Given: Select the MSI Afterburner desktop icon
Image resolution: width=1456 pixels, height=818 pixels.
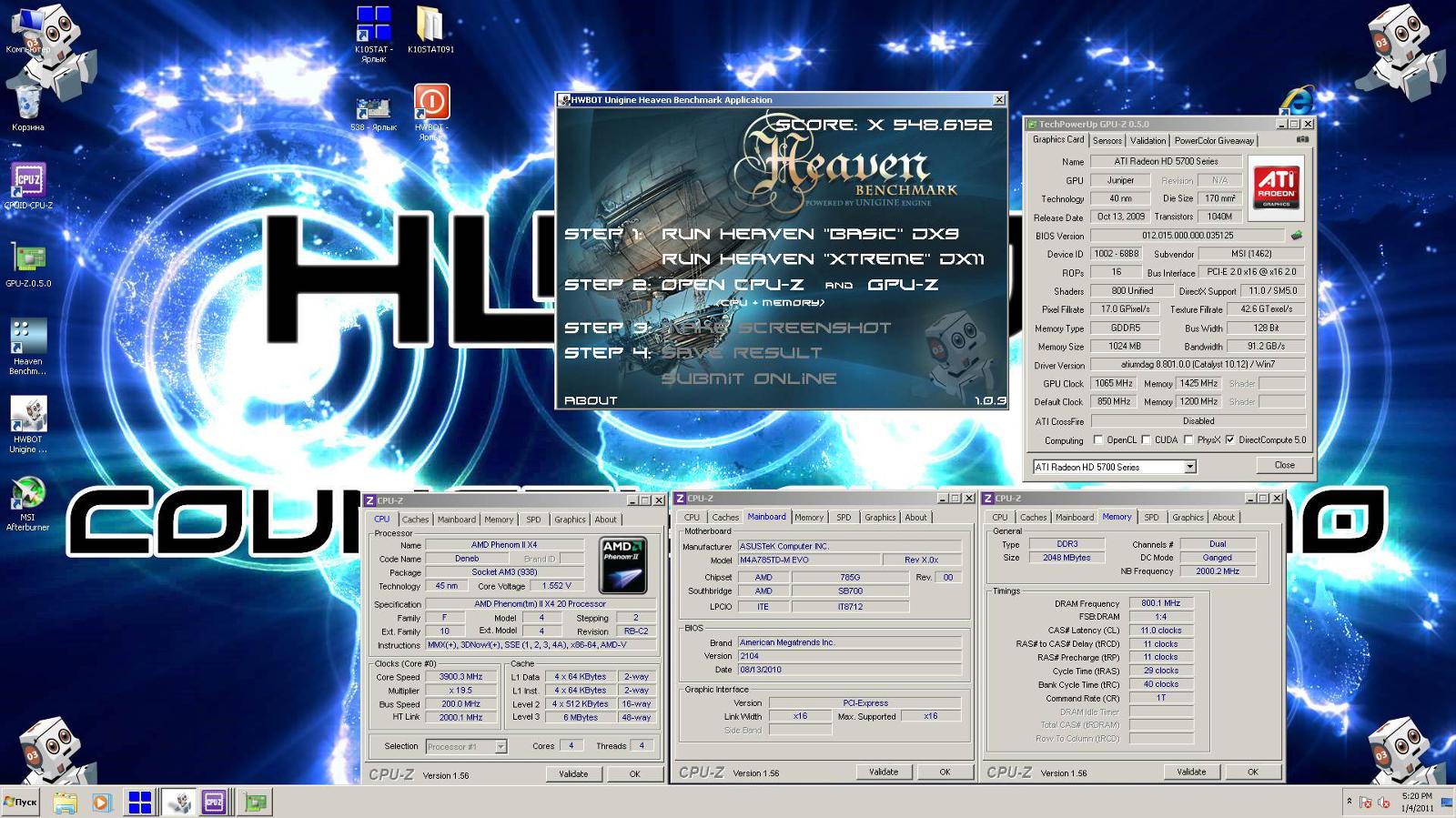Looking at the screenshot, I should point(28,504).
